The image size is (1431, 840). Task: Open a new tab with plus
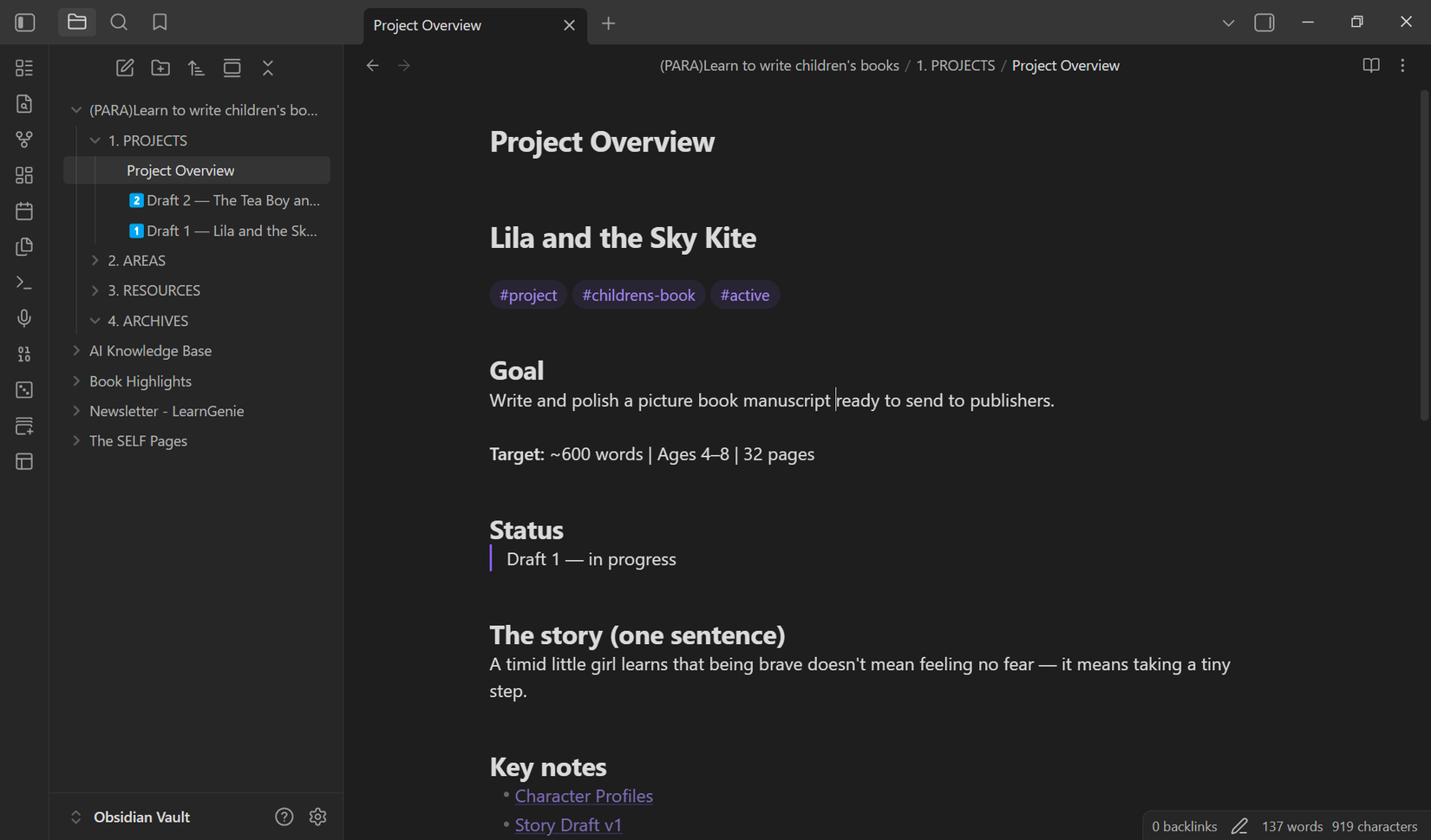(x=609, y=23)
